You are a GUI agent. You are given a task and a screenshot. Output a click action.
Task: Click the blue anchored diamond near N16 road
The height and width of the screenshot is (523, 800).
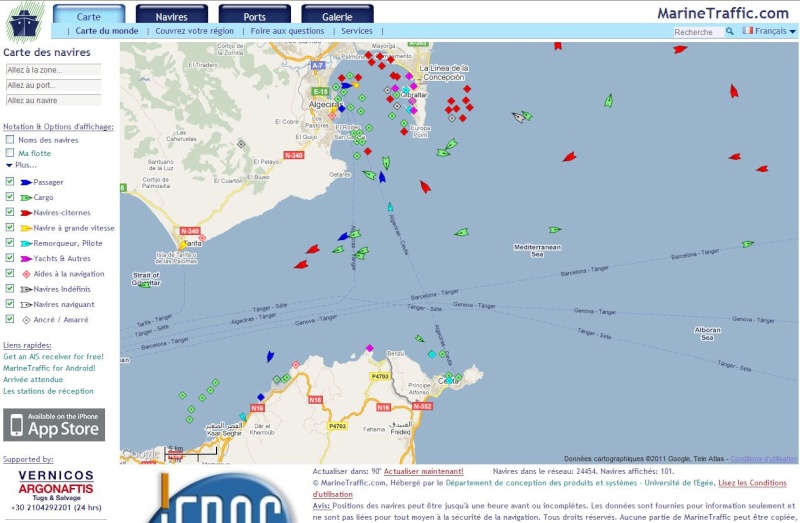(x=261, y=397)
